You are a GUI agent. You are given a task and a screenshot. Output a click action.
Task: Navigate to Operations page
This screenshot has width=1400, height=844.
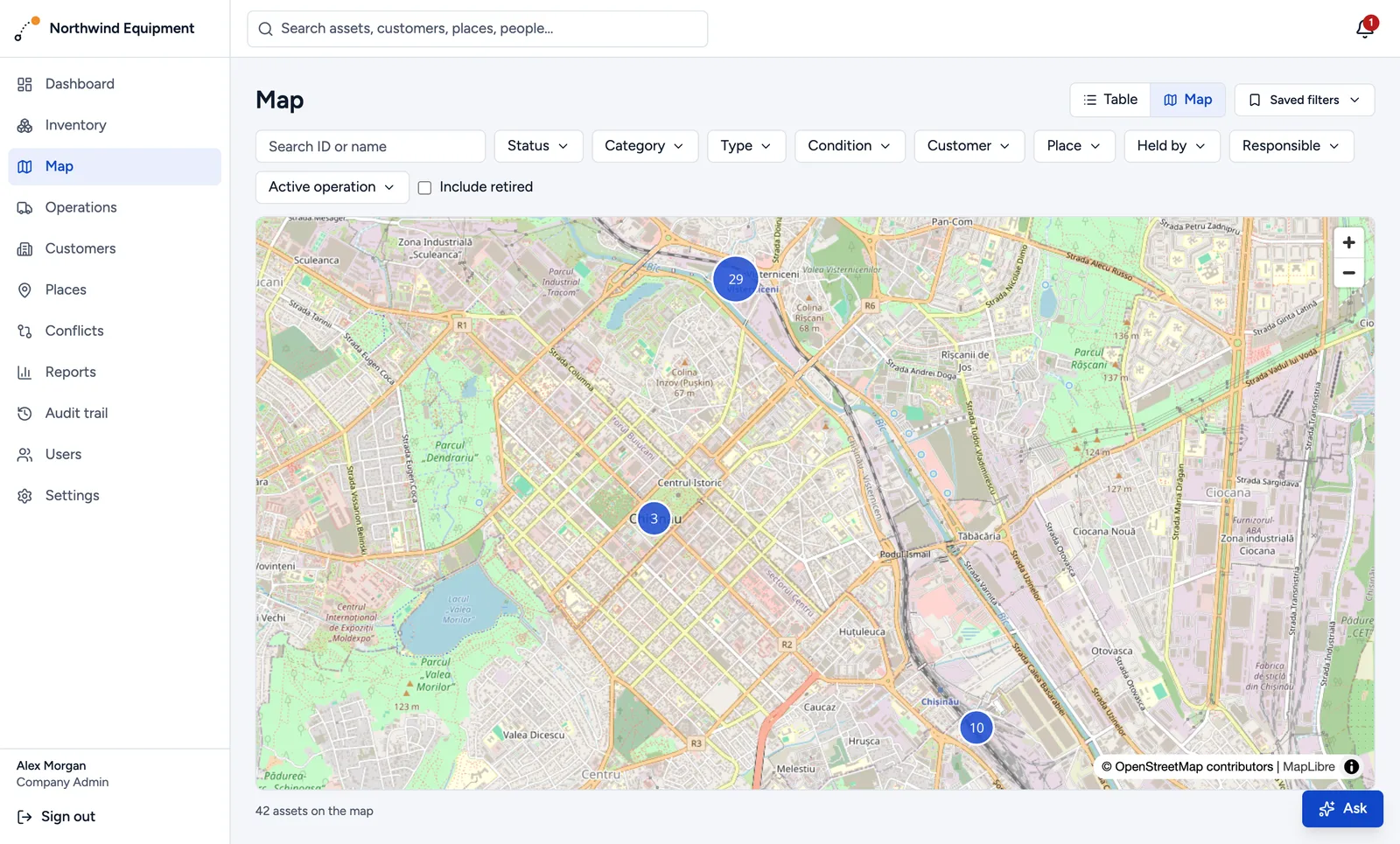pyautogui.click(x=115, y=207)
